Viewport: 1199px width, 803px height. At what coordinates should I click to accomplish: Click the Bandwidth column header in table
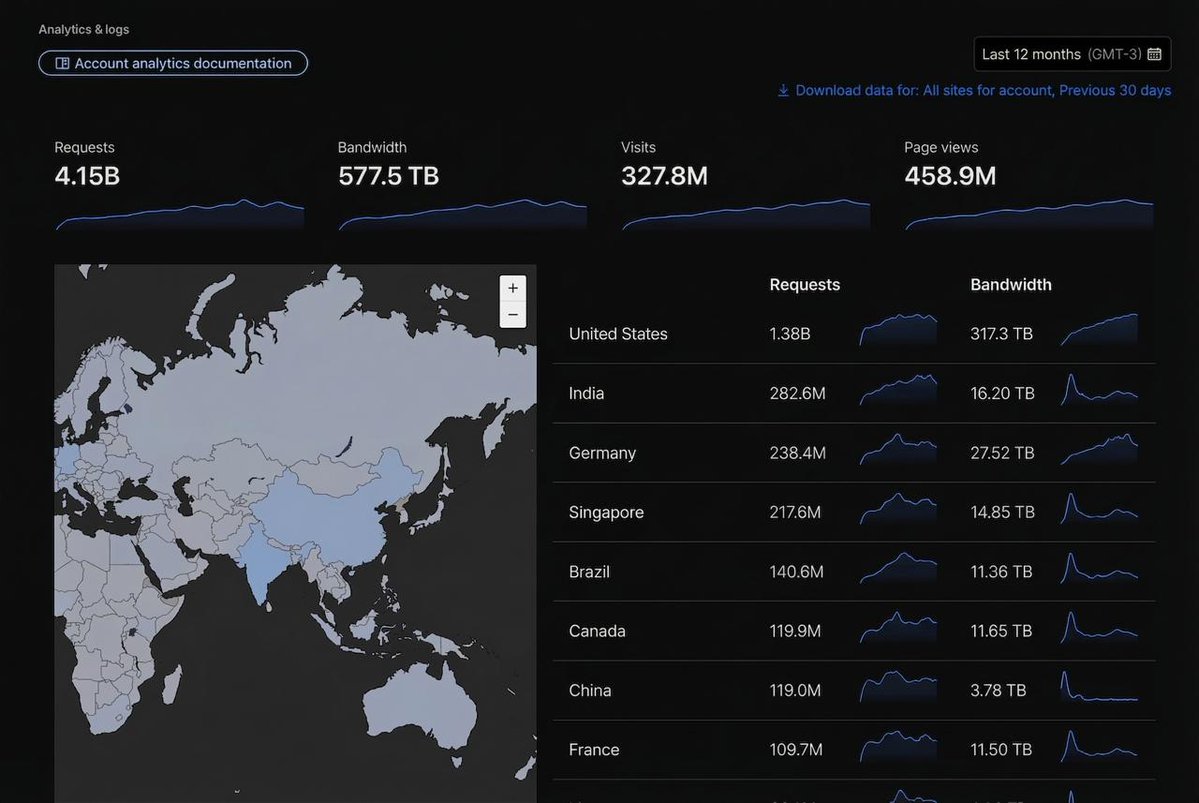click(x=1011, y=284)
